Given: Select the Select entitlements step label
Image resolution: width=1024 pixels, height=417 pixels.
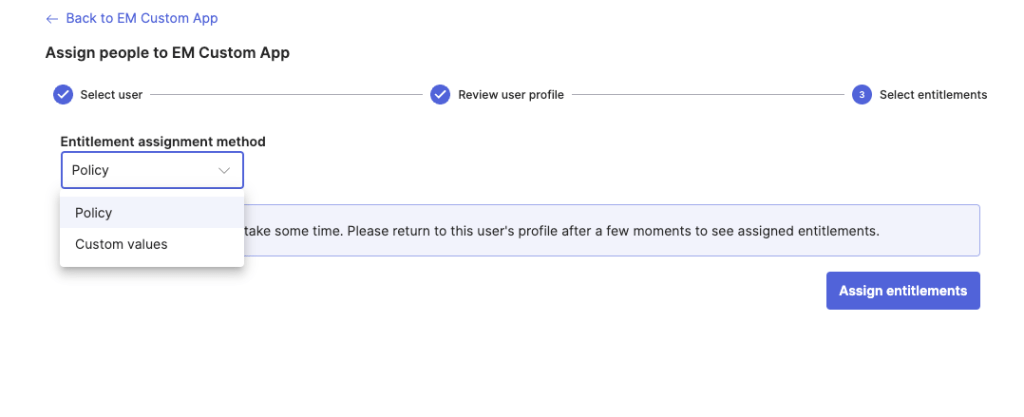Looking at the screenshot, I should [x=933, y=95].
